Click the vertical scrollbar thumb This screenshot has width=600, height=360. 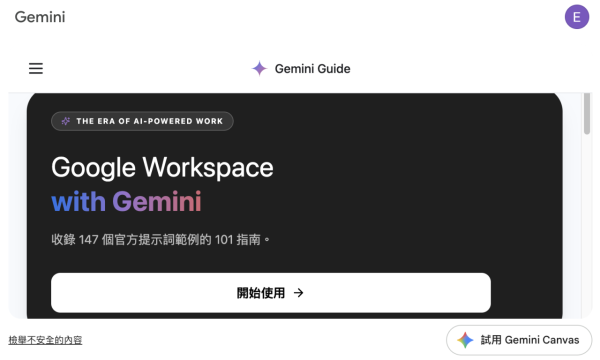(x=587, y=114)
